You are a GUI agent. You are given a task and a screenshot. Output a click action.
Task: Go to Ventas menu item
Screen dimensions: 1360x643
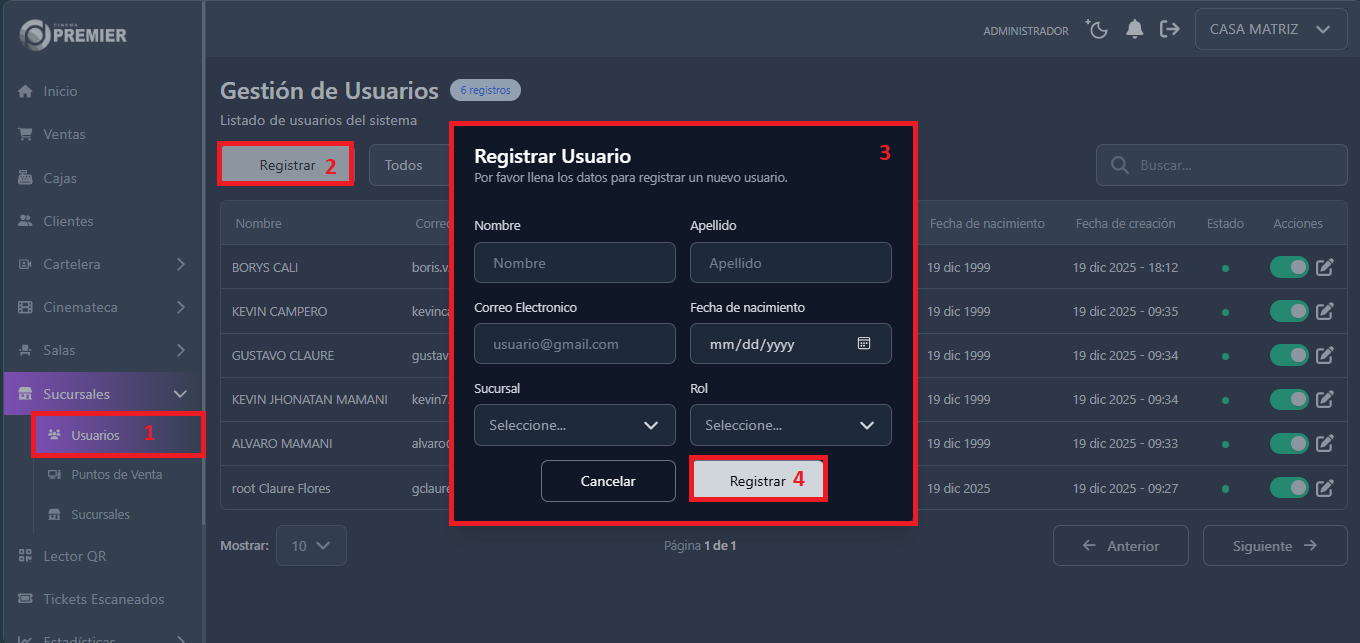click(64, 134)
